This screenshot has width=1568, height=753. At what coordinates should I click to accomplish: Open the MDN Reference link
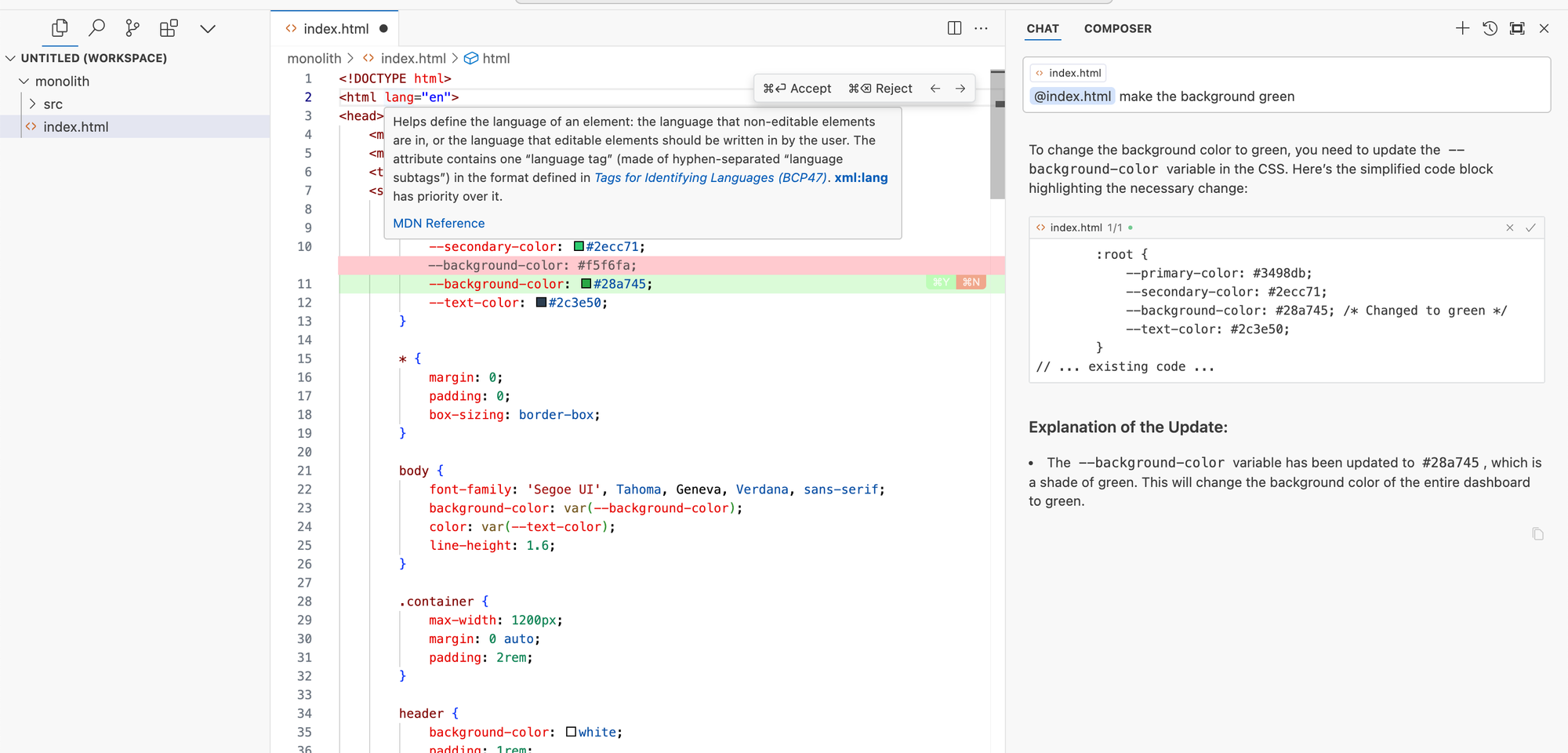[x=438, y=223]
